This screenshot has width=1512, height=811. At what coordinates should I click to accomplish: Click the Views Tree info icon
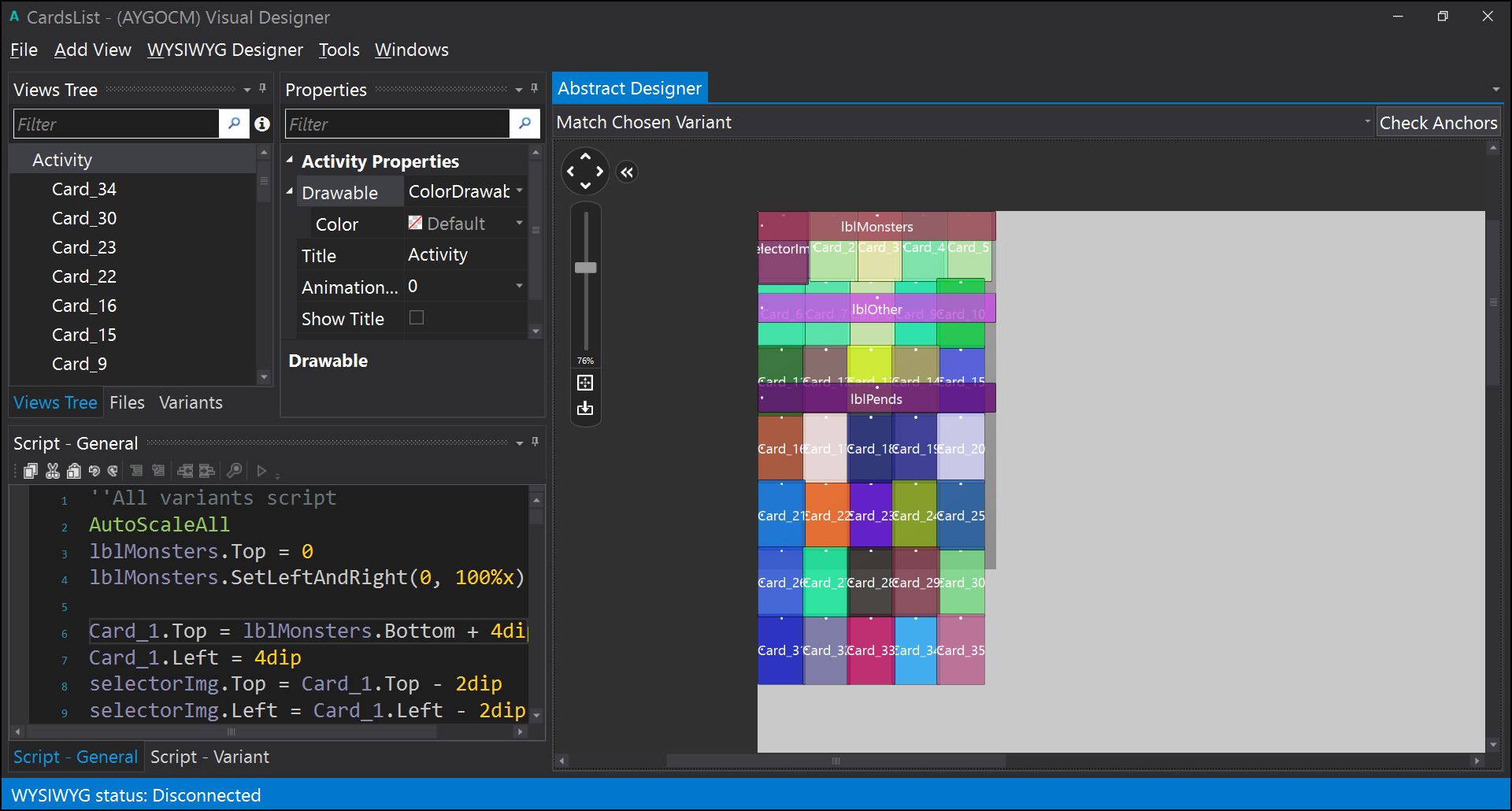(262, 124)
